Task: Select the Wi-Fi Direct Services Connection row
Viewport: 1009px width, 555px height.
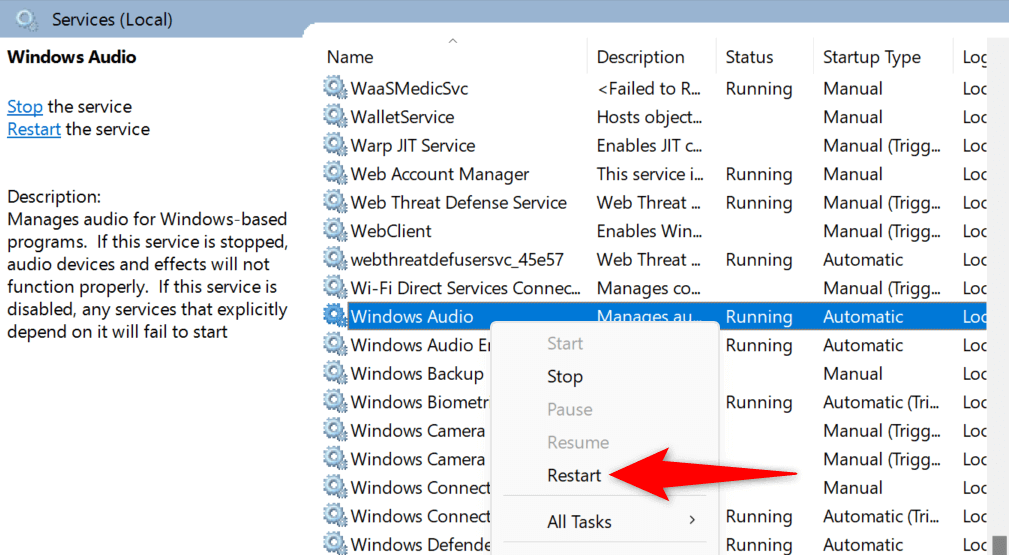Action: 465,288
